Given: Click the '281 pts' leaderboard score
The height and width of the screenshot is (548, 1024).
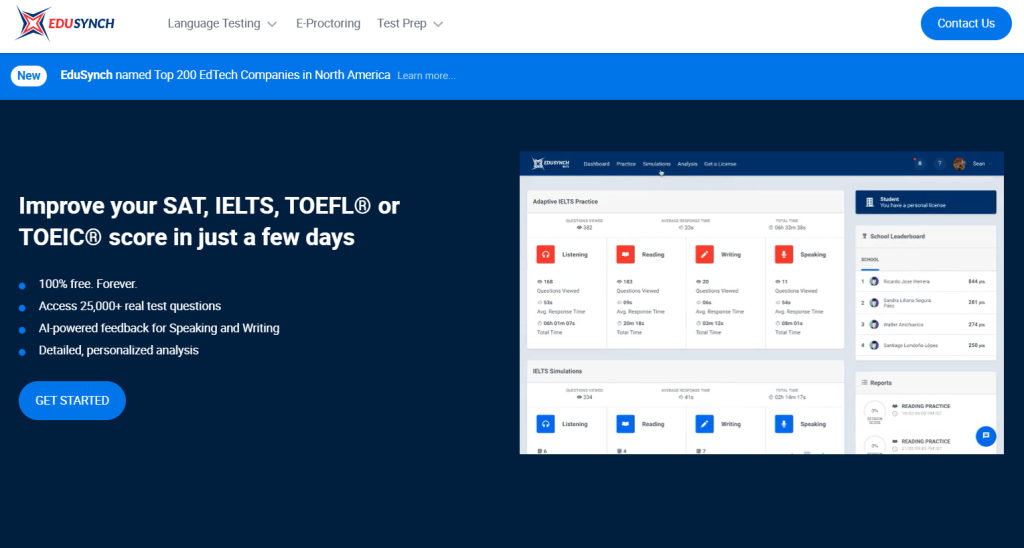Looking at the screenshot, I should [976, 302].
